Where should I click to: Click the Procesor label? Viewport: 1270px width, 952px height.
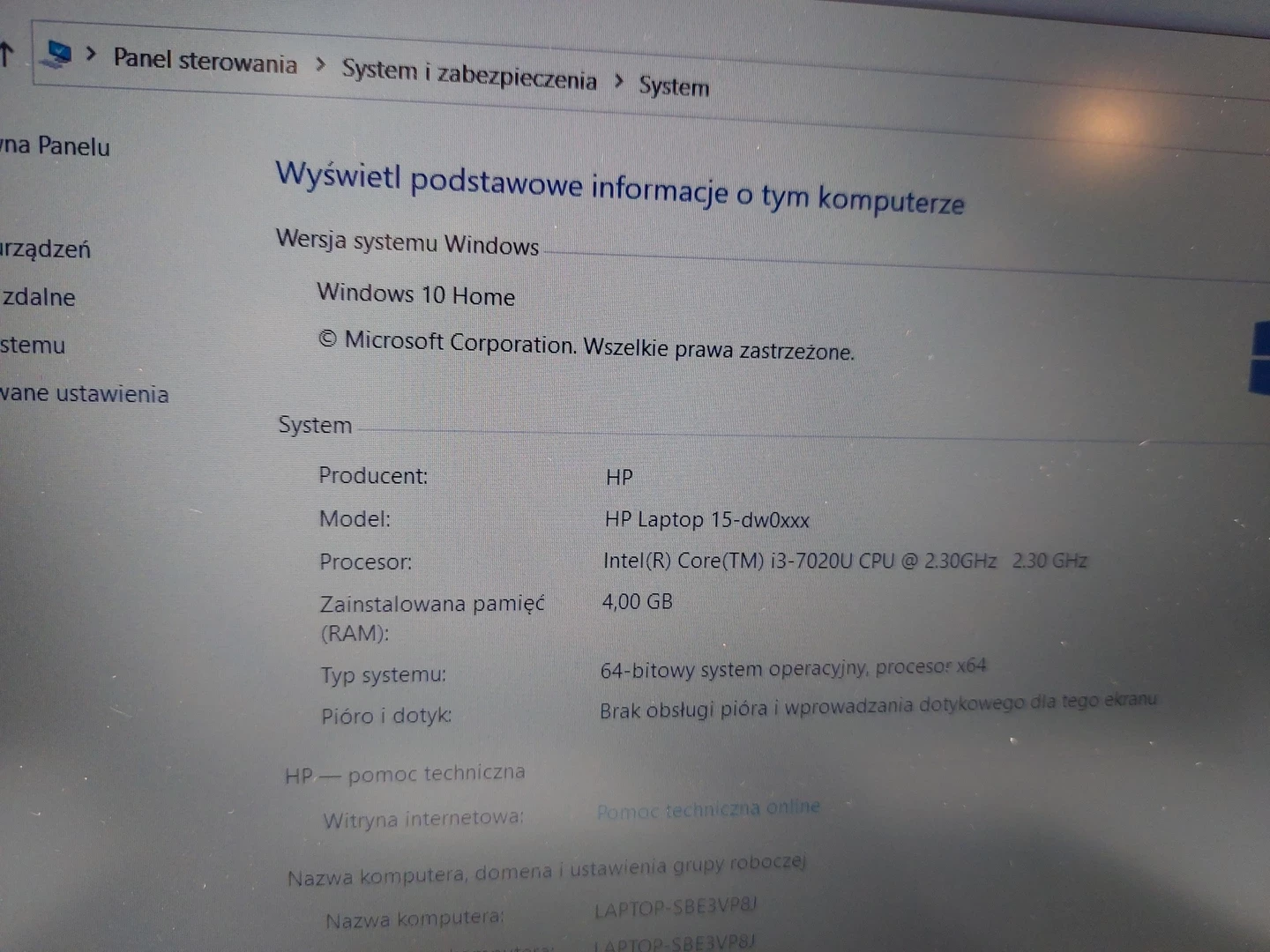click(x=365, y=562)
